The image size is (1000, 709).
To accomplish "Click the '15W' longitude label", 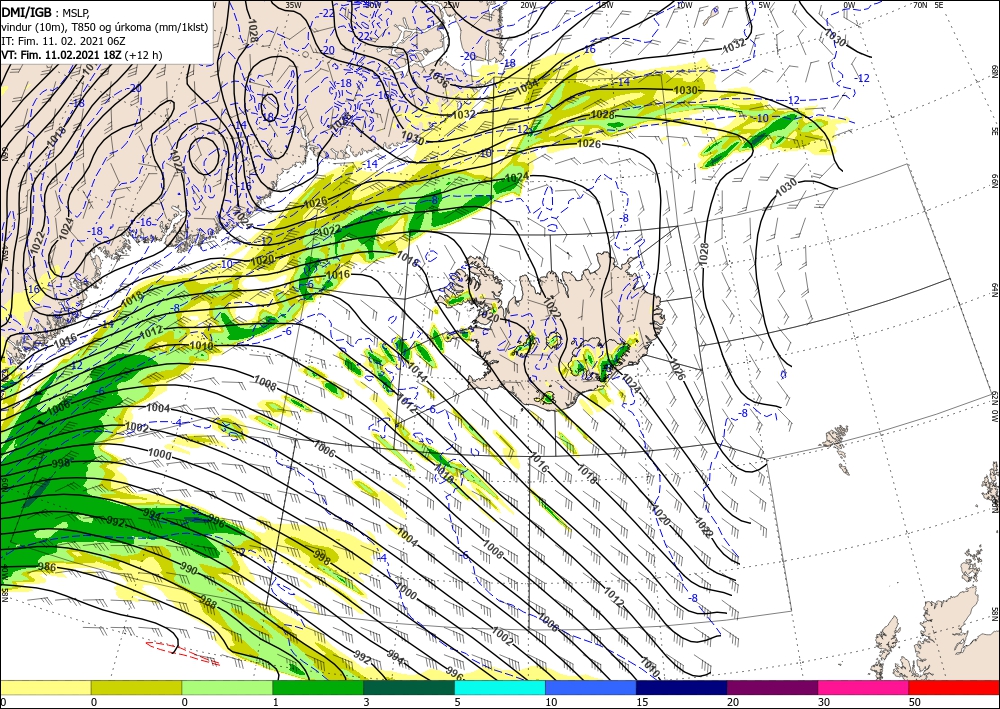I will coord(605,5).
